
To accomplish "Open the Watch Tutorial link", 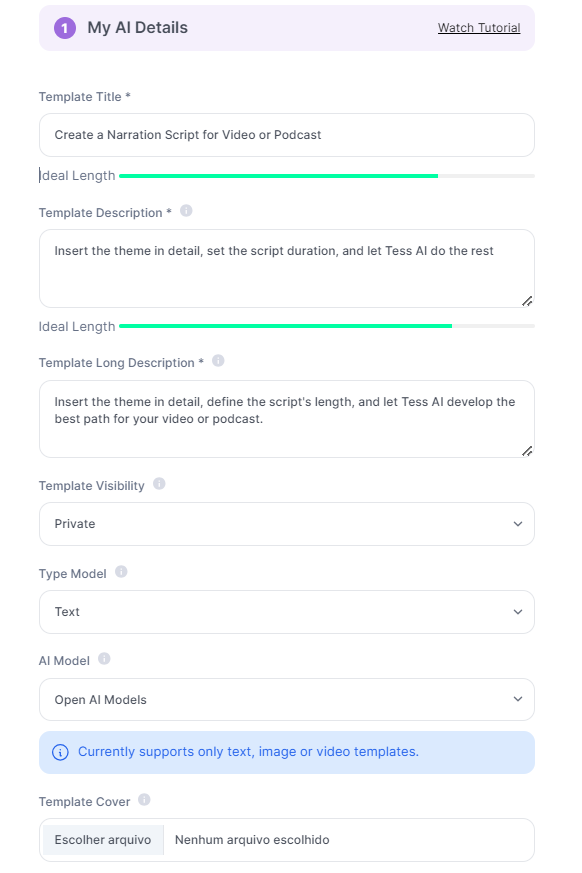I will point(479,28).
